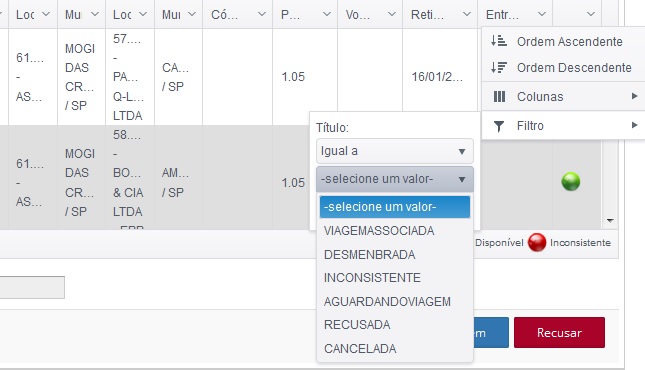Expand Colunas submenu arrow
This screenshot has width=645, height=370.
tap(634, 96)
